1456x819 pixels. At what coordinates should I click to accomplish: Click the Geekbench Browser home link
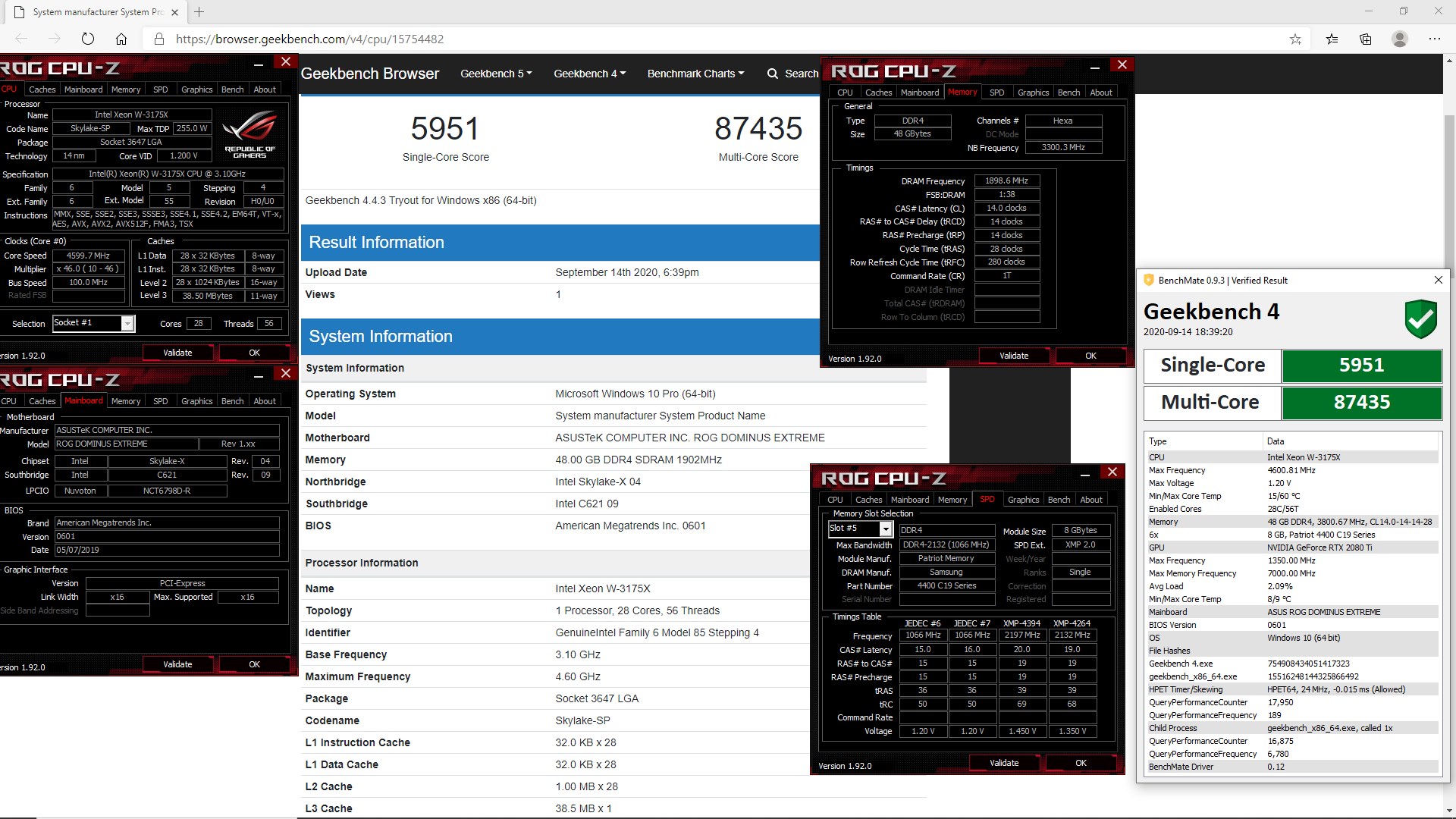pyautogui.click(x=370, y=74)
